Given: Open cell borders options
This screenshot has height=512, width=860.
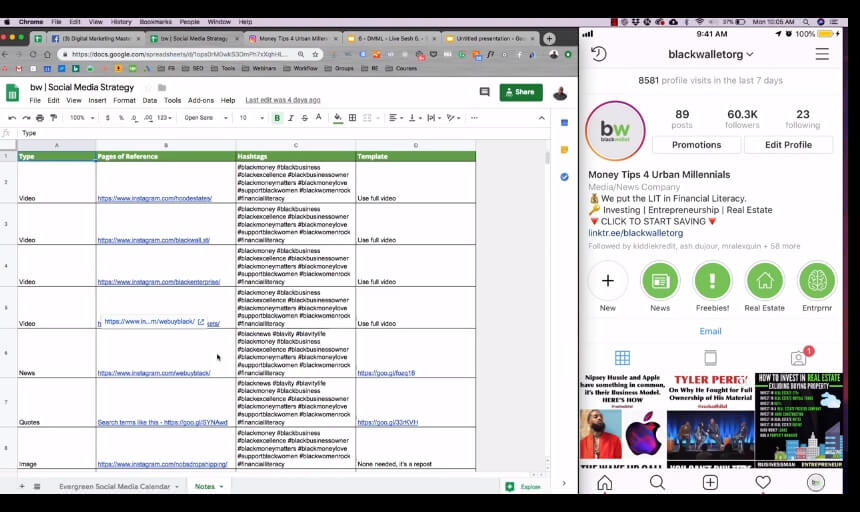Looking at the screenshot, I should pyautogui.click(x=353, y=118).
